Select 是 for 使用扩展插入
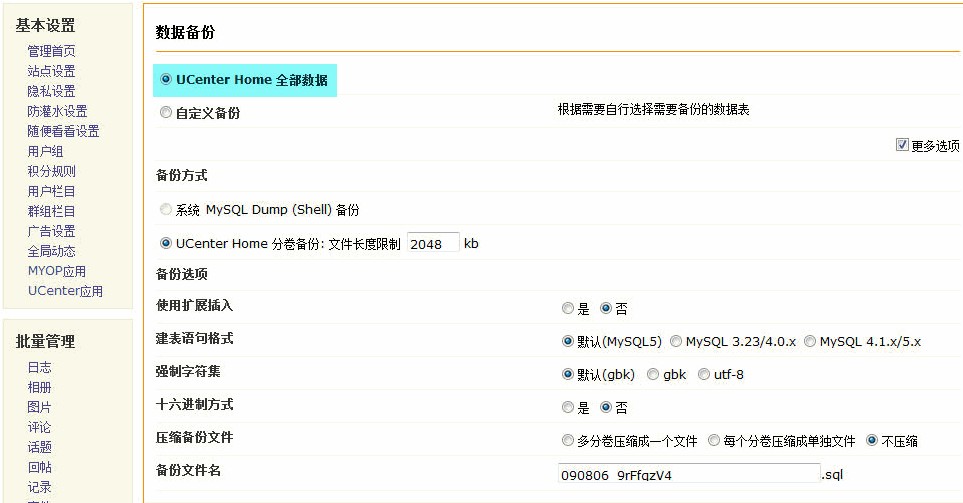 (x=567, y=308)
